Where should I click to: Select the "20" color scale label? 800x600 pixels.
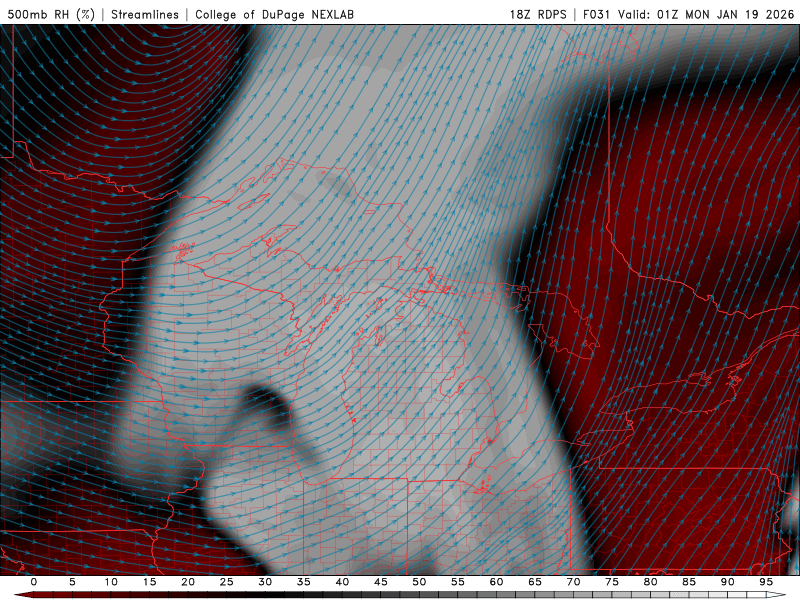[188, 582]
